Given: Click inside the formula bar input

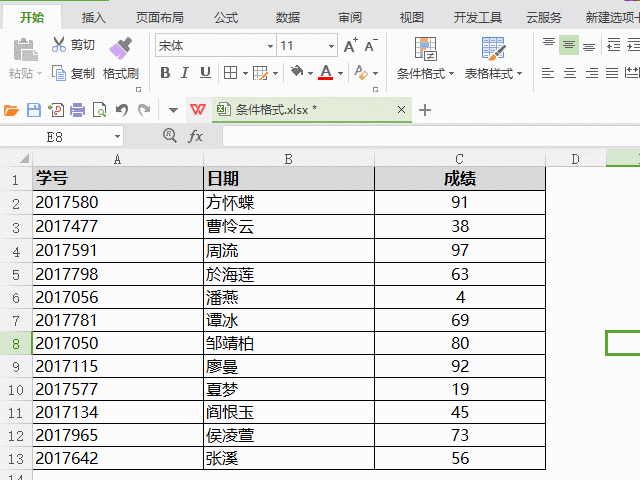Looking at the screenshot, I should (431, 136).
